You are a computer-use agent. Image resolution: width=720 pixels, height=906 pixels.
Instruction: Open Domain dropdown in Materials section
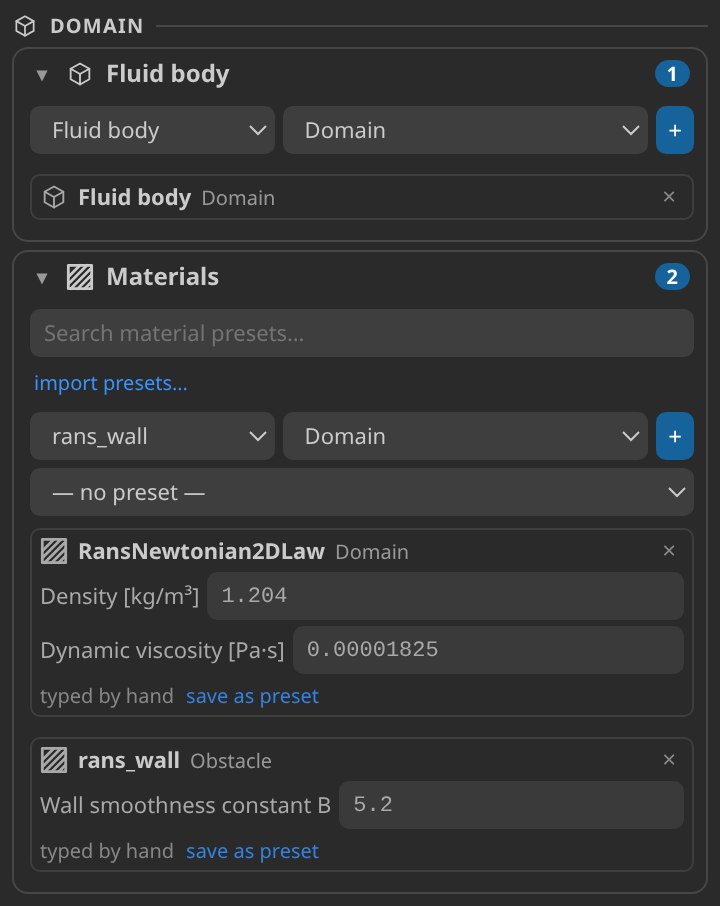465,436
